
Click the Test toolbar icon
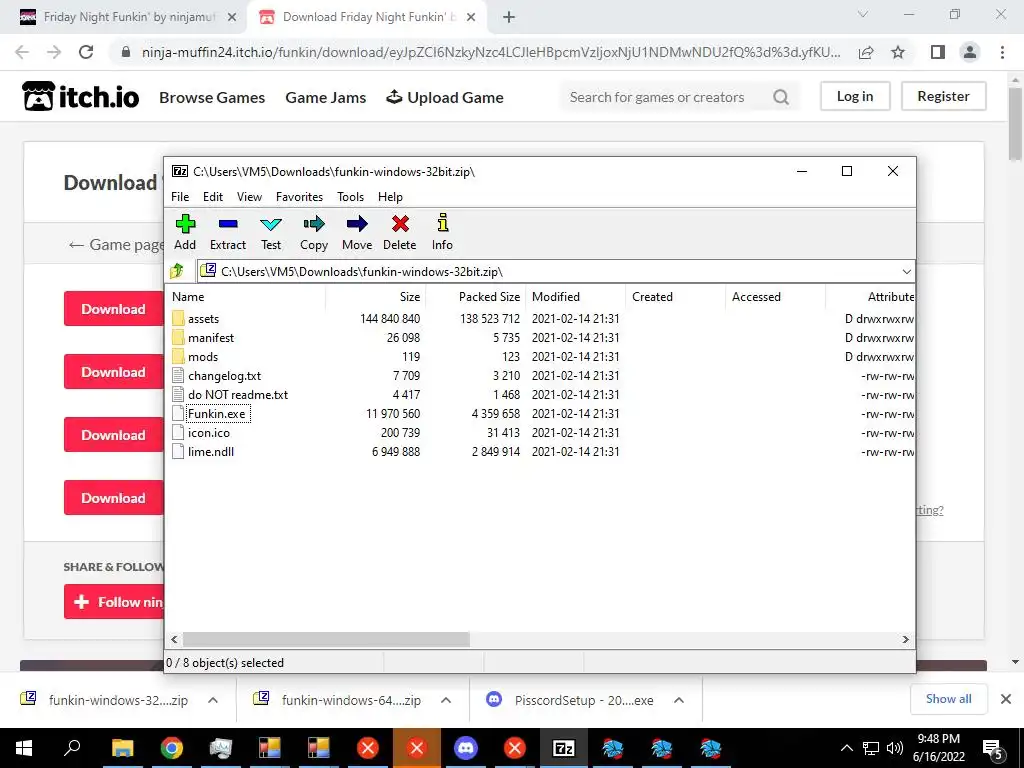[x=270, y=224]
